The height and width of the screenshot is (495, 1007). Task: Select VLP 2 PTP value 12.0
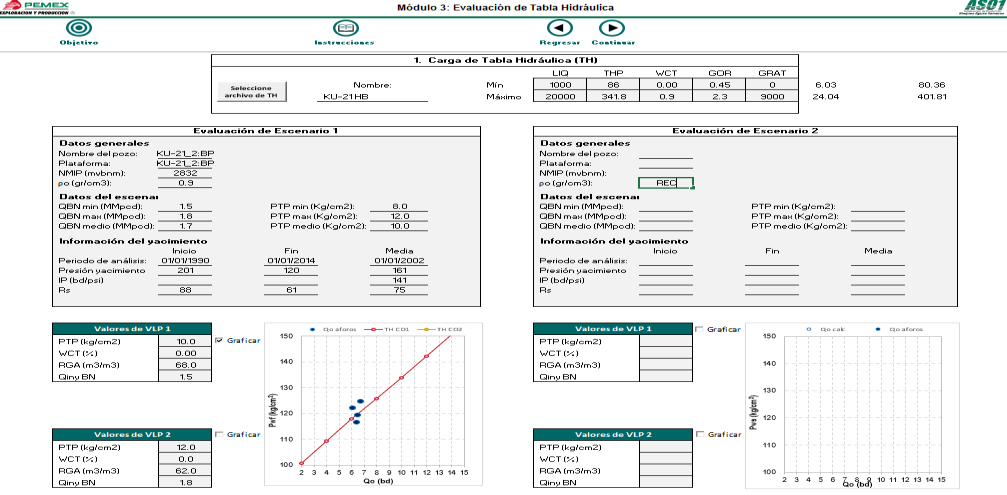click(x=186, y=447)
